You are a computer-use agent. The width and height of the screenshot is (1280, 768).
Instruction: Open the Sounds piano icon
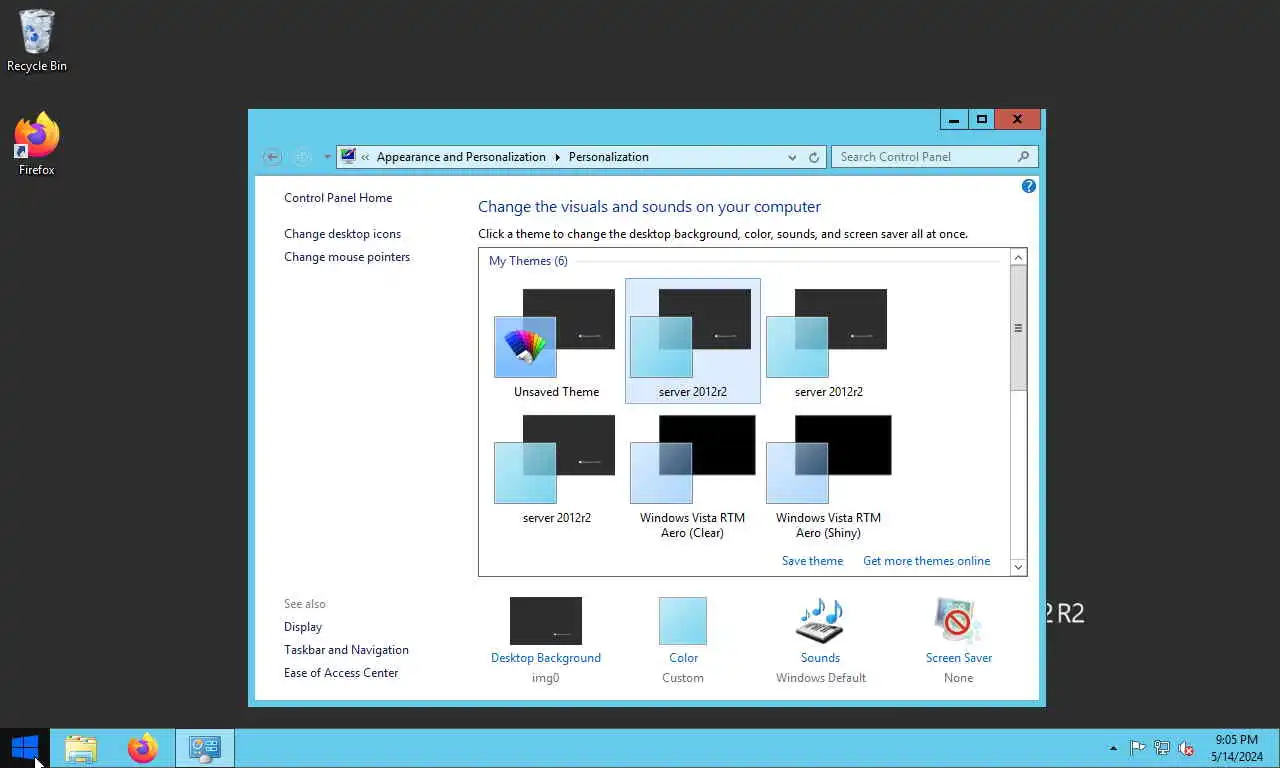(820, 621)
